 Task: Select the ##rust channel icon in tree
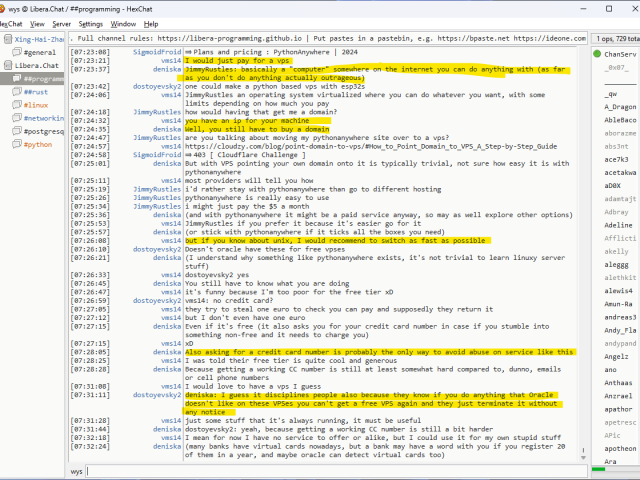(16, 91)
